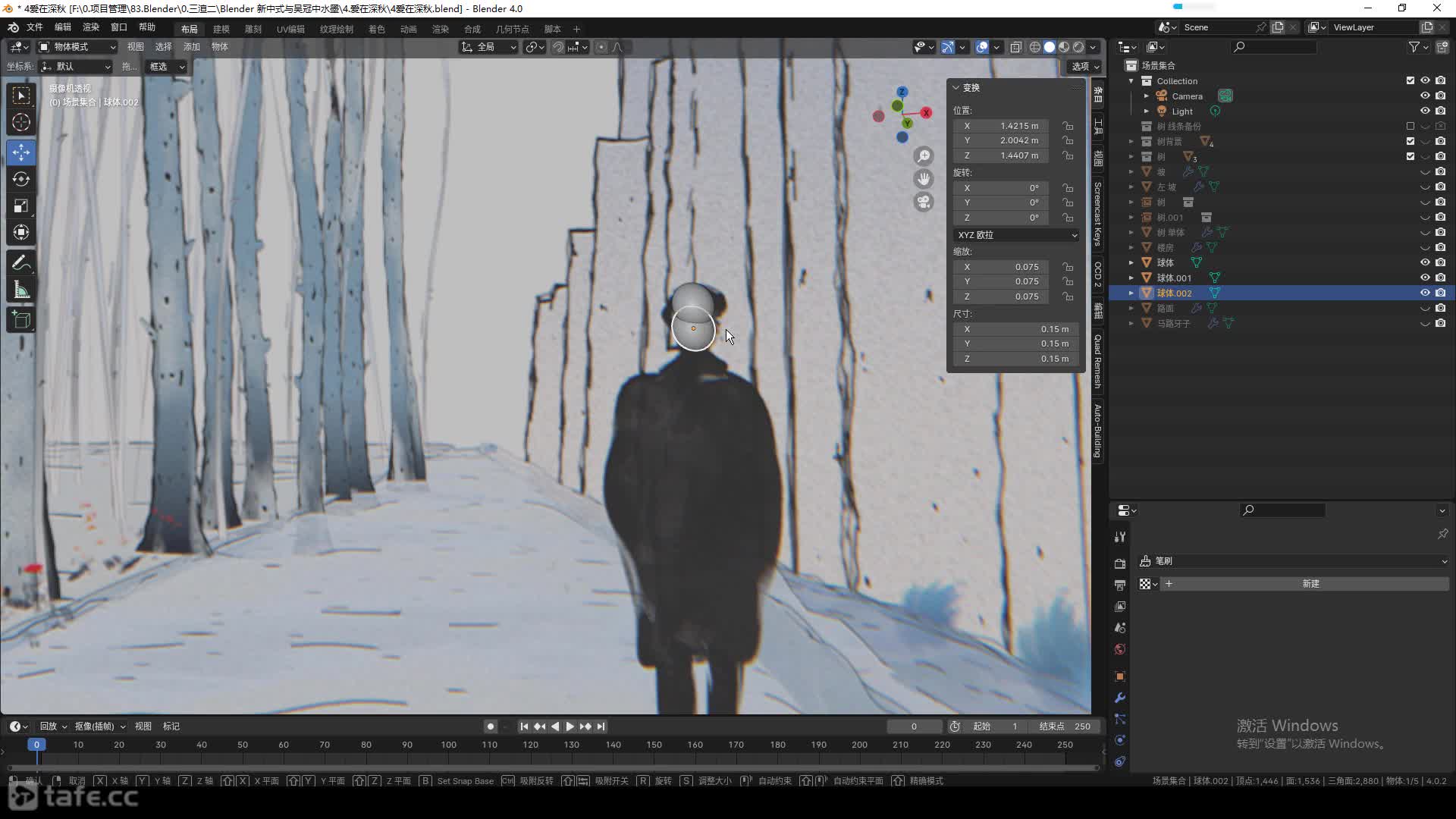The height and width of the screenshot is (819, 1456).
Task: Open the 物体模式 mode dropdown
Action: click(77, 47)
